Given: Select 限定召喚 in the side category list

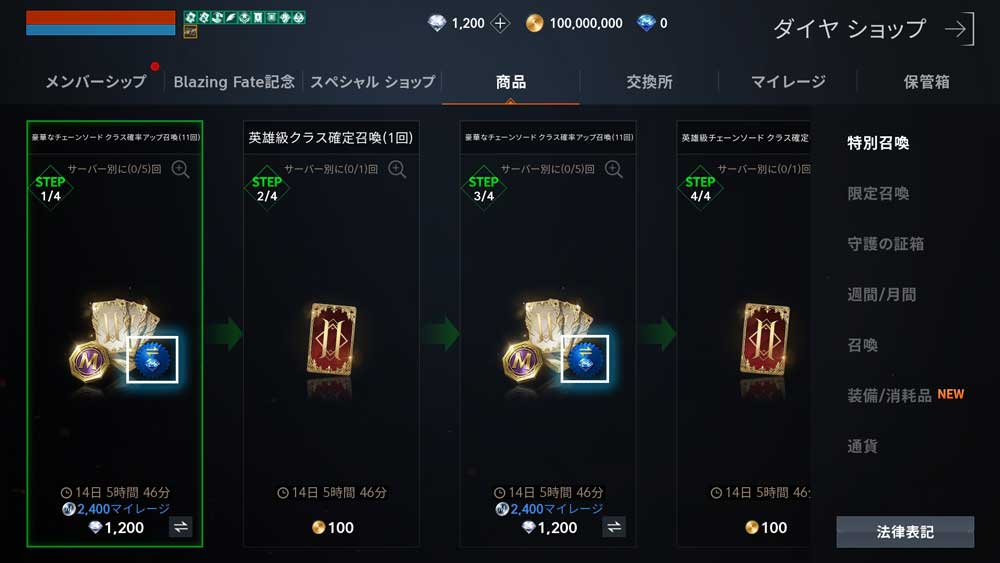Looking at the screenshot, I should pos(878,193).
